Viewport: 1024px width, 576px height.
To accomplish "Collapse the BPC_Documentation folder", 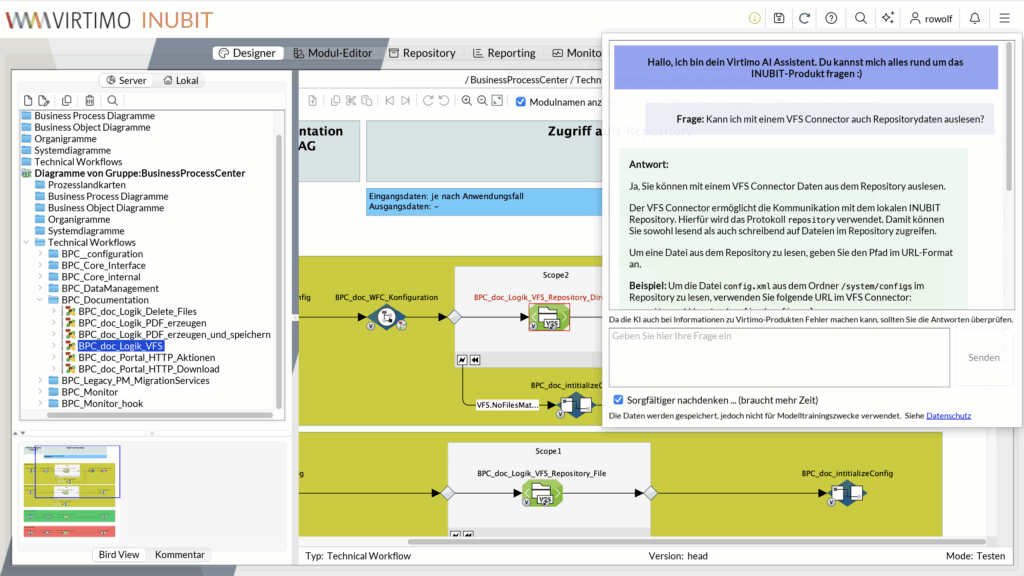I will click(41, 300).
